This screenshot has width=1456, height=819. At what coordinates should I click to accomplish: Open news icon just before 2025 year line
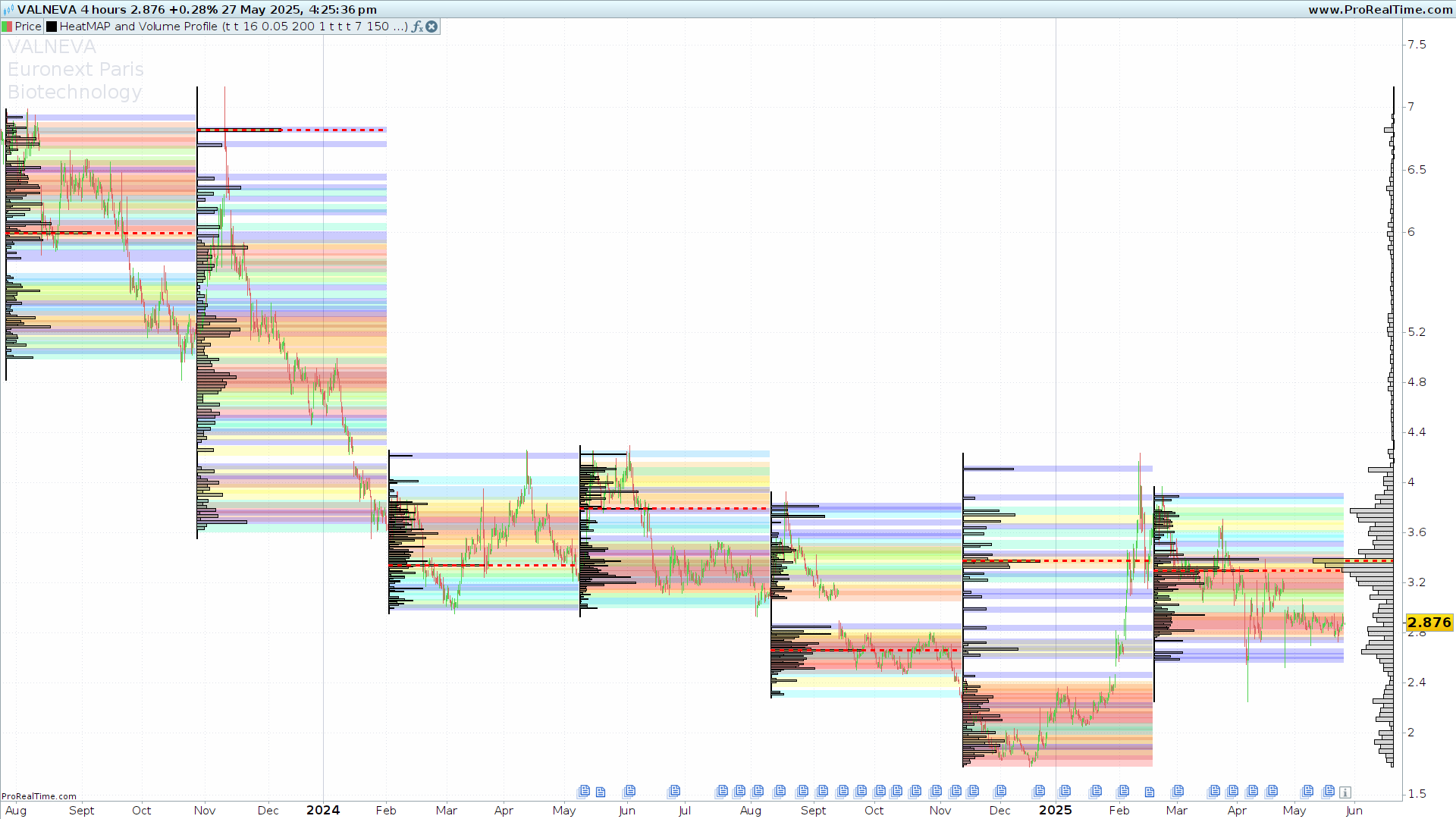pyautogui.click(x=1038, y=792)
